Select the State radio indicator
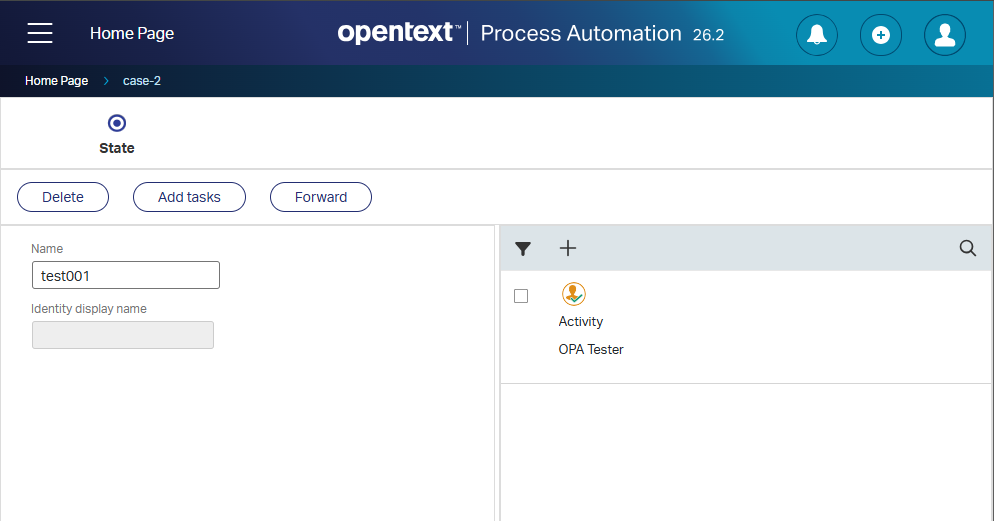Screen dimensions: 994x521 pos(117,123)
